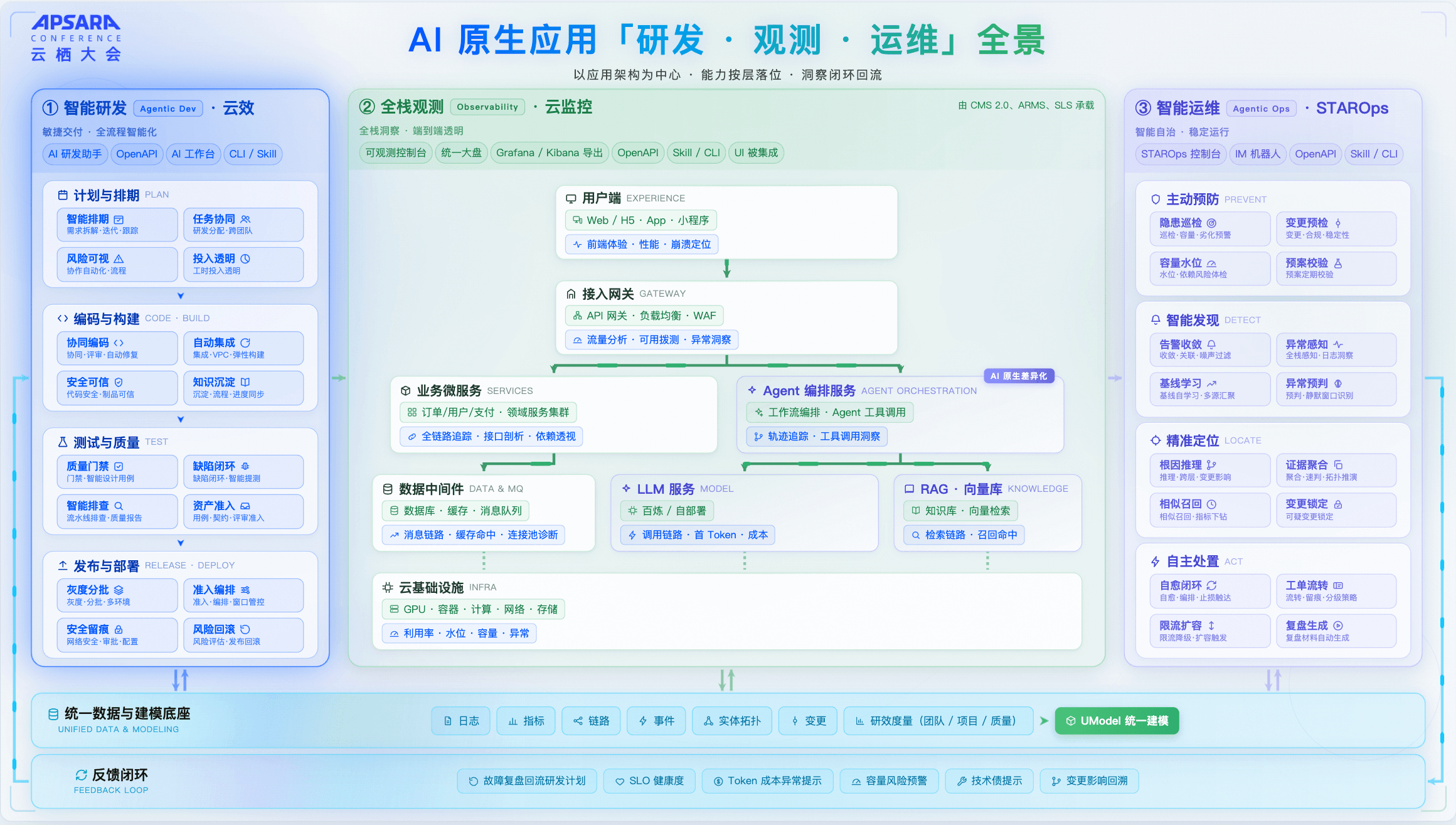Viewport: 1456px width, 825px height.
Task: Click the 实体拓扑 chip
Action: pos(732,721)
